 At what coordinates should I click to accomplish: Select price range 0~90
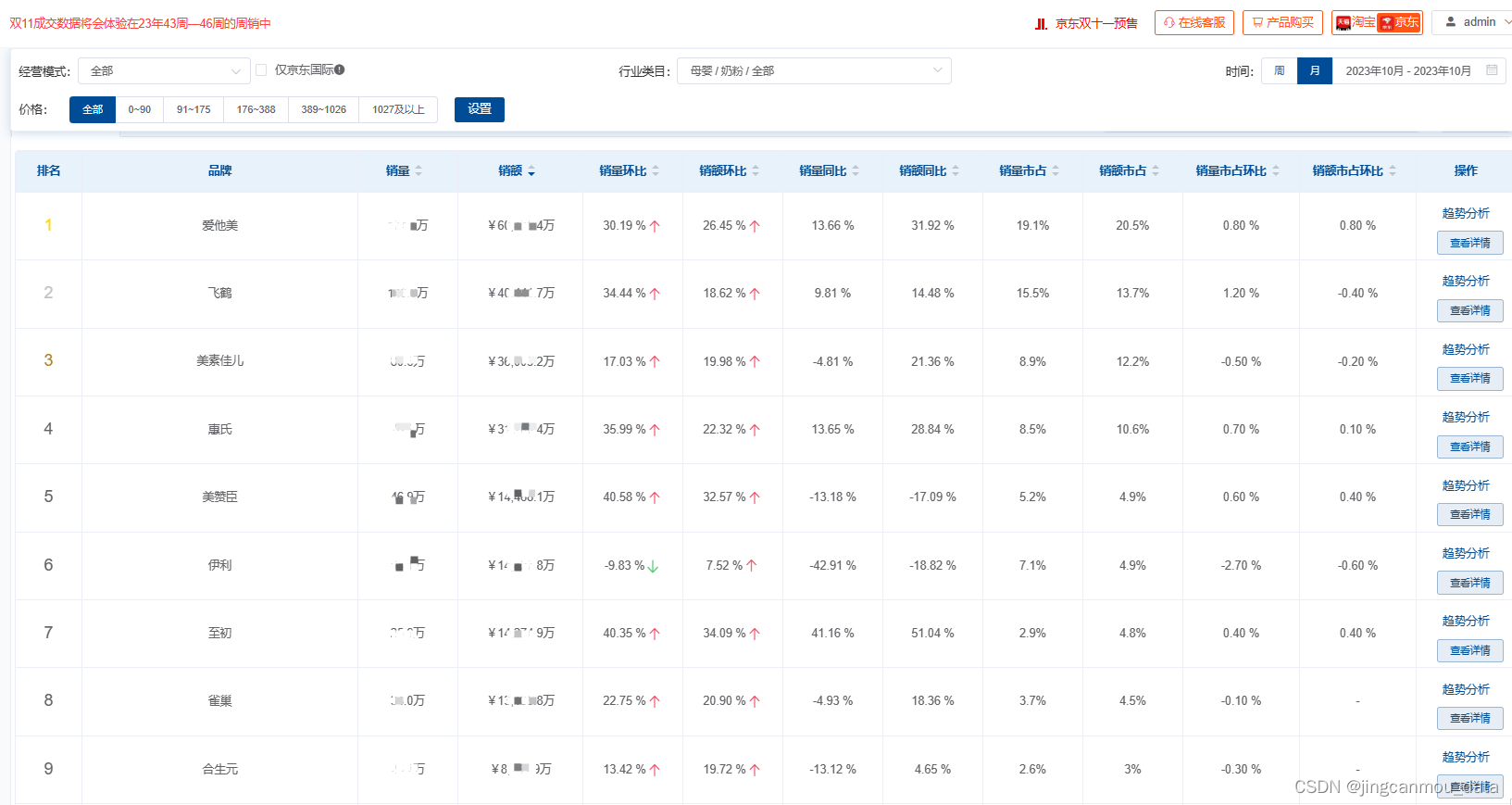140,109
